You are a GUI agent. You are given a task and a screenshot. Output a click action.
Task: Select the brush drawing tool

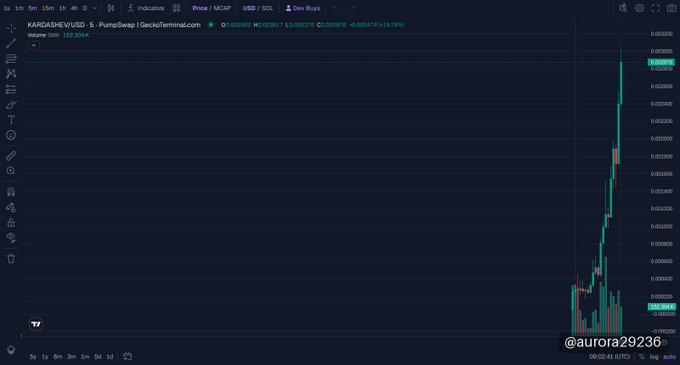click(x=11, y=105)
